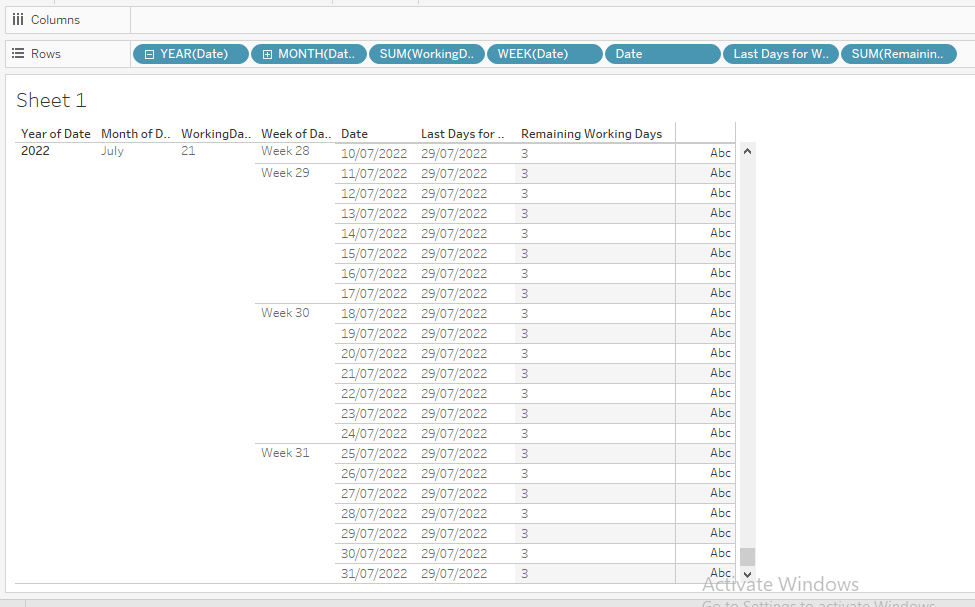
Task: Click the 10/07/2022 date cell
Action: coord(373,152)
